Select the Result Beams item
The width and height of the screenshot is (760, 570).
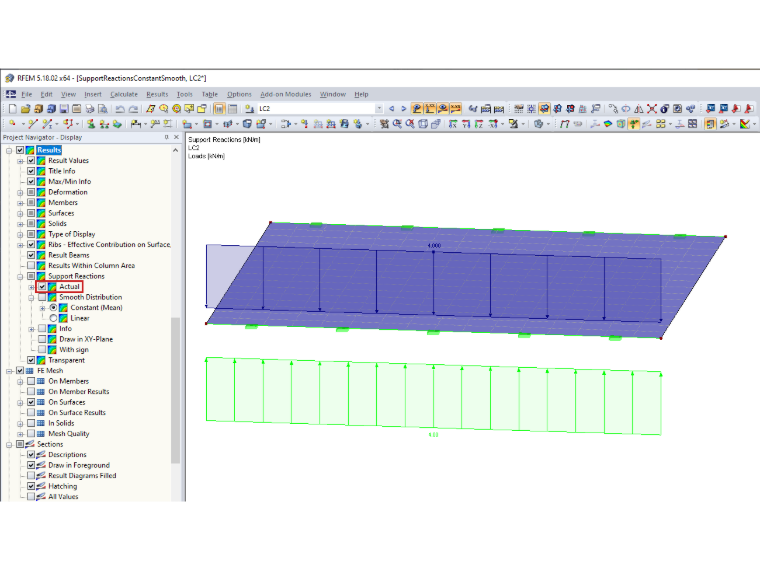tap(69, 255)
